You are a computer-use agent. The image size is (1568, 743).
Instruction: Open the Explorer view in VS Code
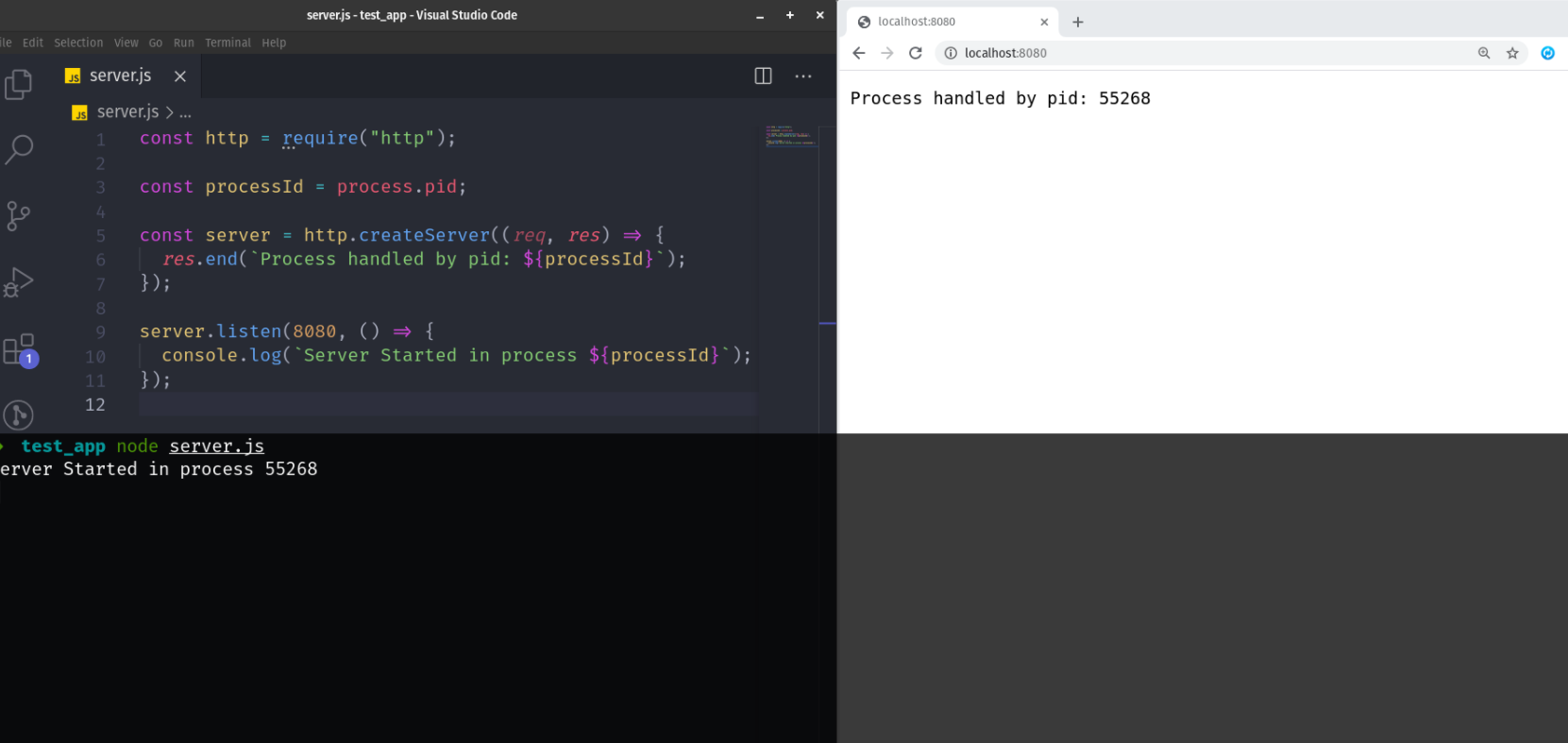[x=18, y=84]
